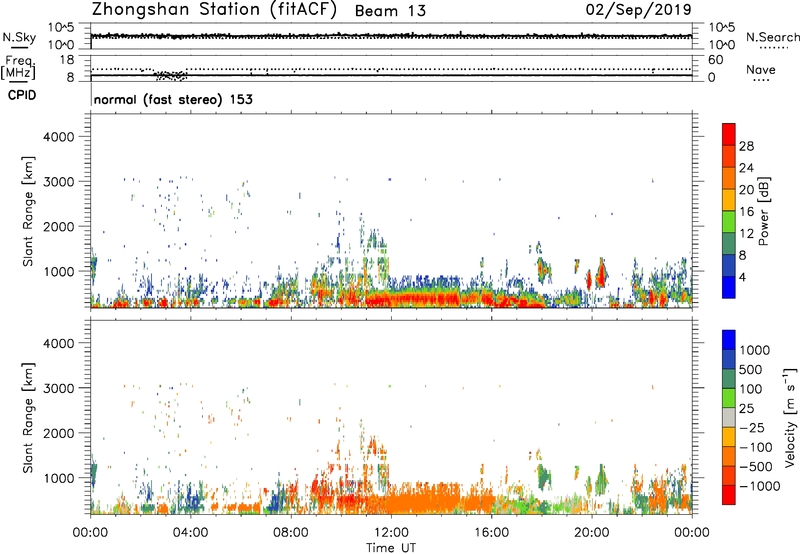Click the '08:00' time tick label
Viewport: 800px width, 554px height.
(x=291, y=533)
